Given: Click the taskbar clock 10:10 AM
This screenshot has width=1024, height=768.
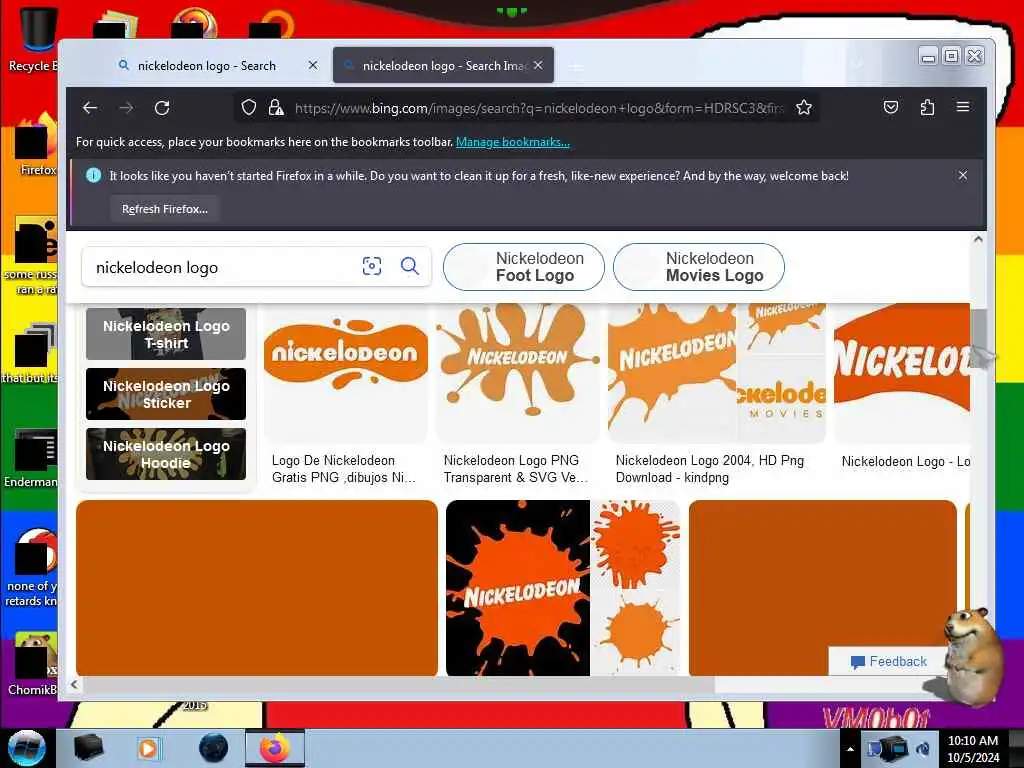Looking at the screenshot, I should click(x=973, y=749).
